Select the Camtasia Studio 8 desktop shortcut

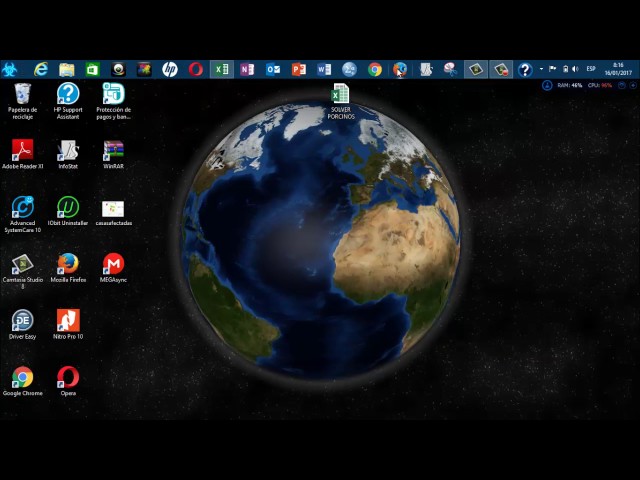point(22,271)
